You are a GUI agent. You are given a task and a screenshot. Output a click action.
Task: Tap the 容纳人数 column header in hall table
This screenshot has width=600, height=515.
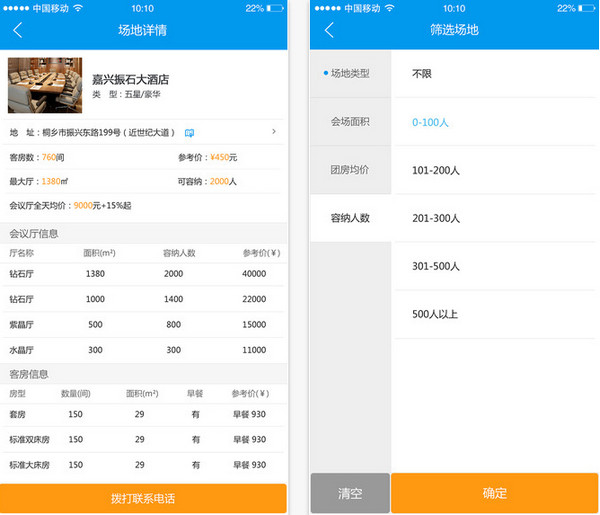point(179,253)
